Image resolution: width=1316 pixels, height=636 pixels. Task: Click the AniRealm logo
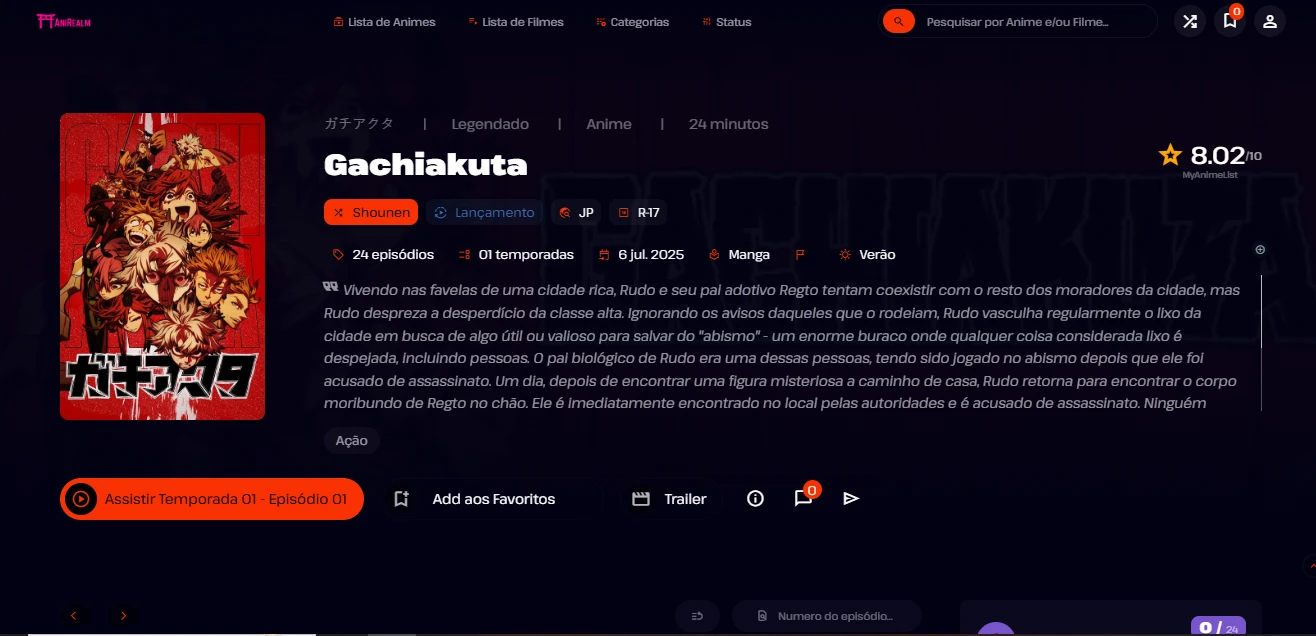pos(63,21)
